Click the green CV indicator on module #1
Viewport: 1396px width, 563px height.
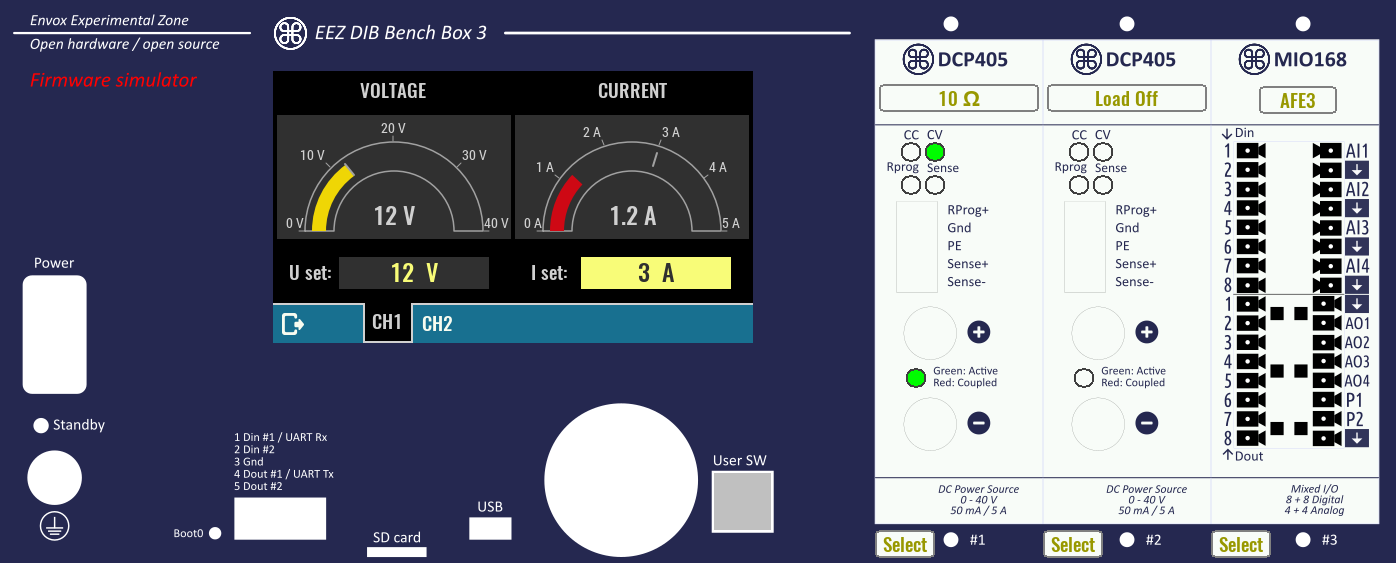tap(935, 152)
